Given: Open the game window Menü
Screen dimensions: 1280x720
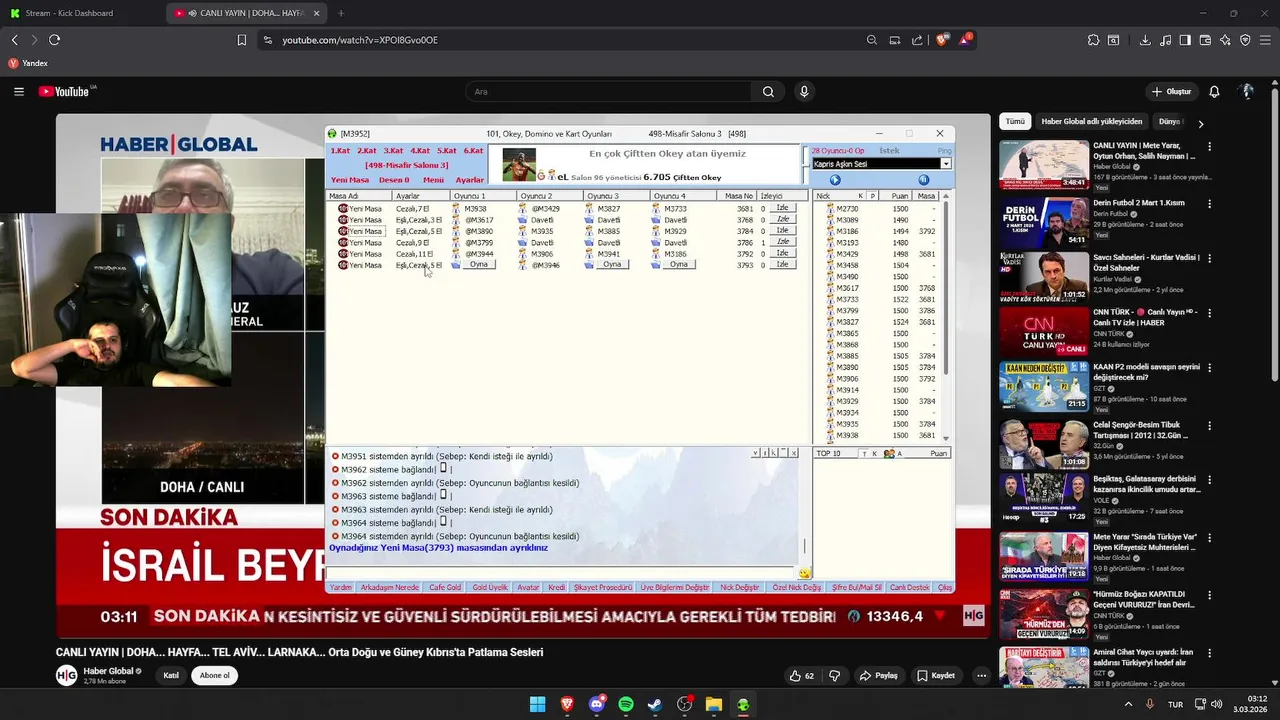Looking at the screenshot, I should 433,180.
